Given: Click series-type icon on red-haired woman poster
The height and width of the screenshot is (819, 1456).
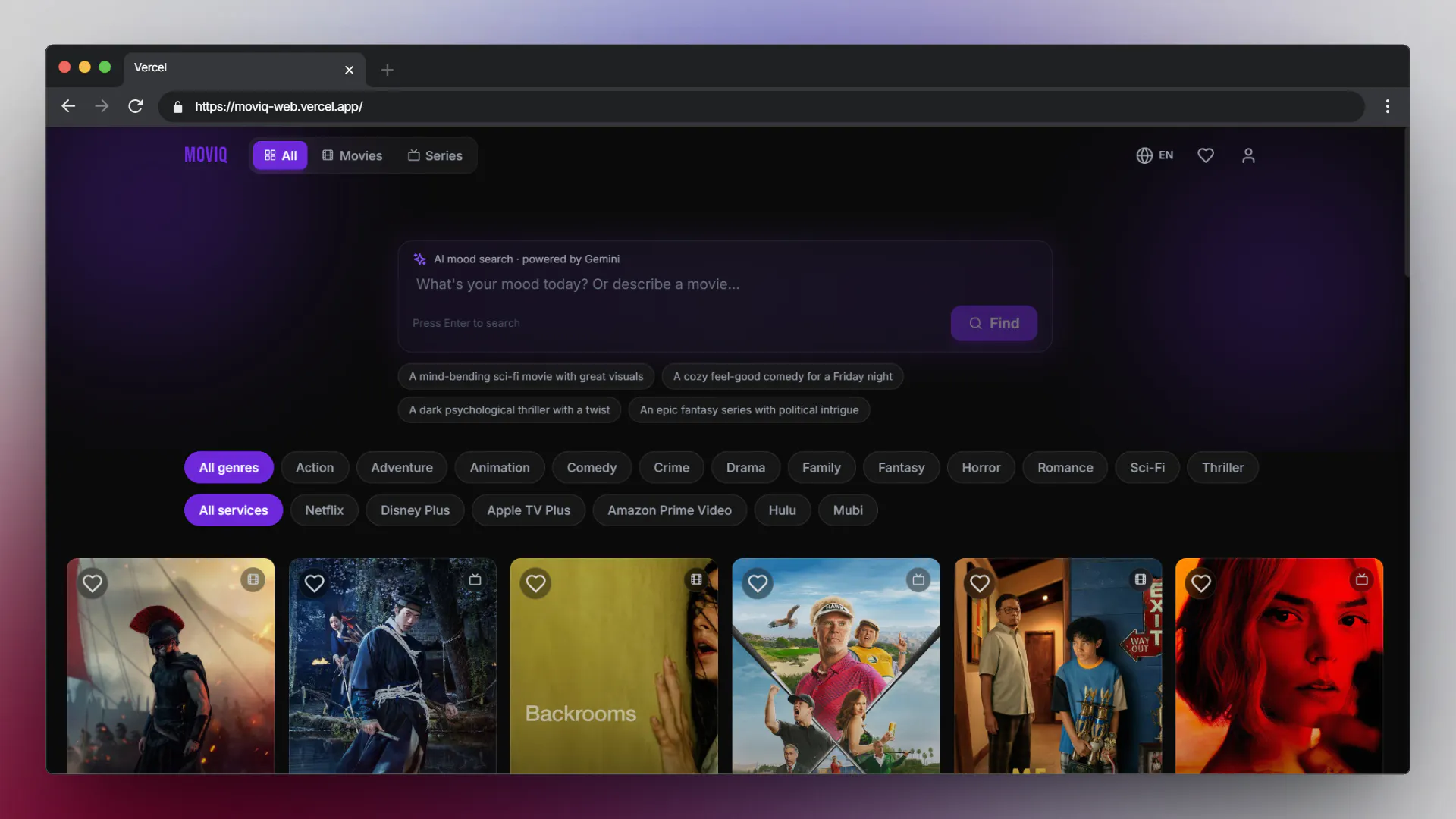Looking at the screenshot, I should click(x=1362, y=579).
